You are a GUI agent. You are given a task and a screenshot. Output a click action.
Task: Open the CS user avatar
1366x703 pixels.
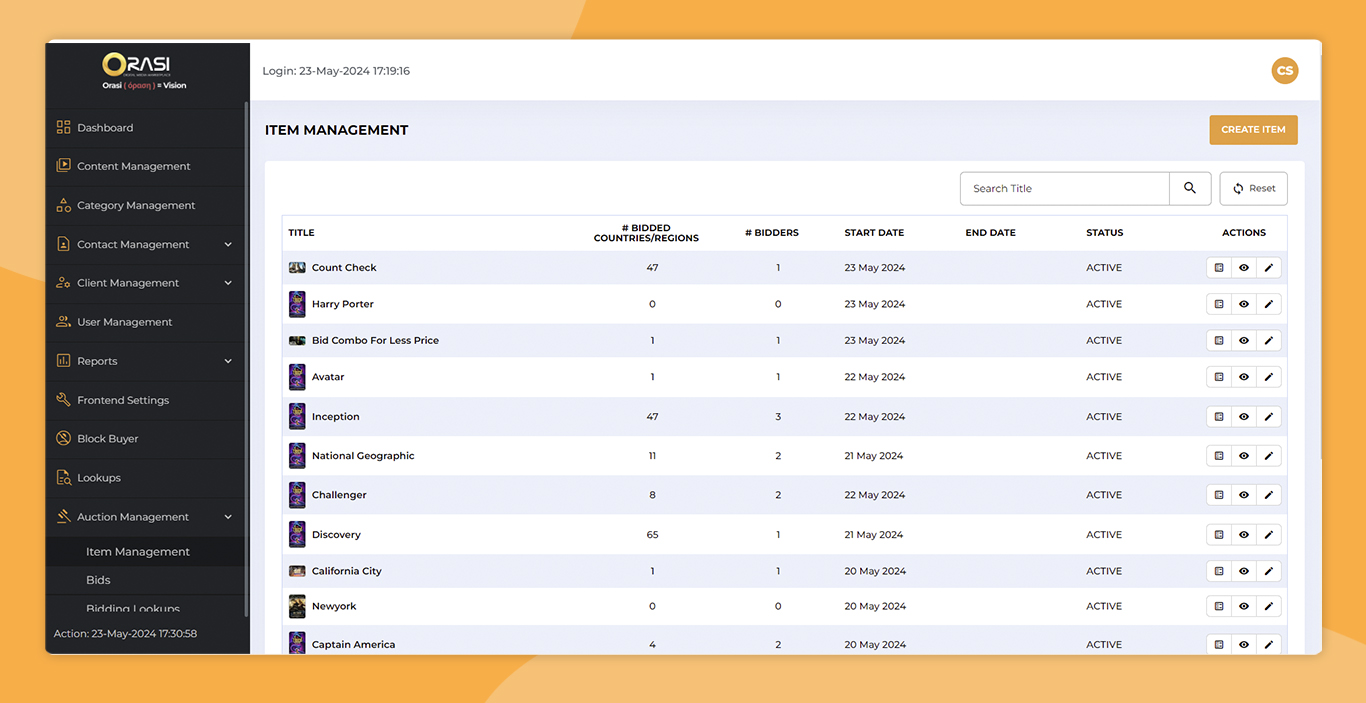(1285, 71)
